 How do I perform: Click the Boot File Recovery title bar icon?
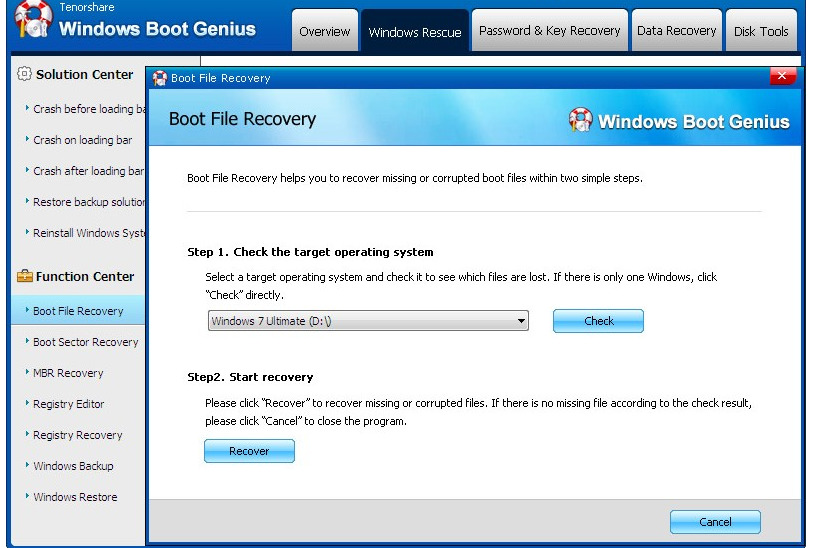[x=160, y=78]
